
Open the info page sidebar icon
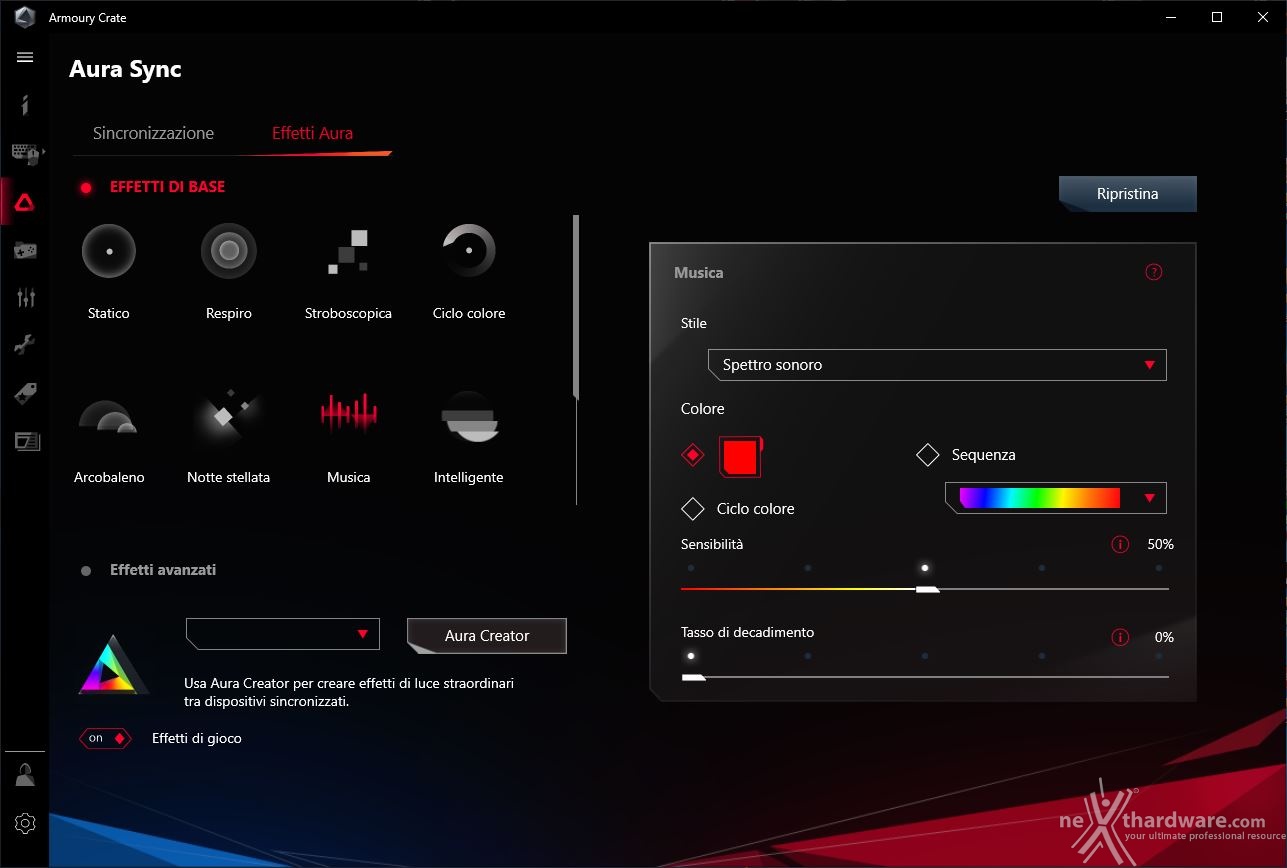[x=25, y=104]
